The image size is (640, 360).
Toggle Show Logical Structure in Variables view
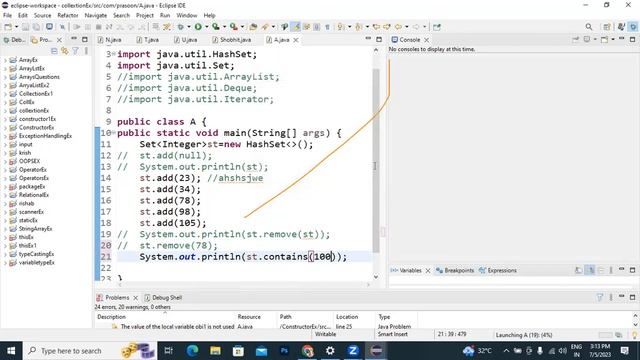coord(590,270)
